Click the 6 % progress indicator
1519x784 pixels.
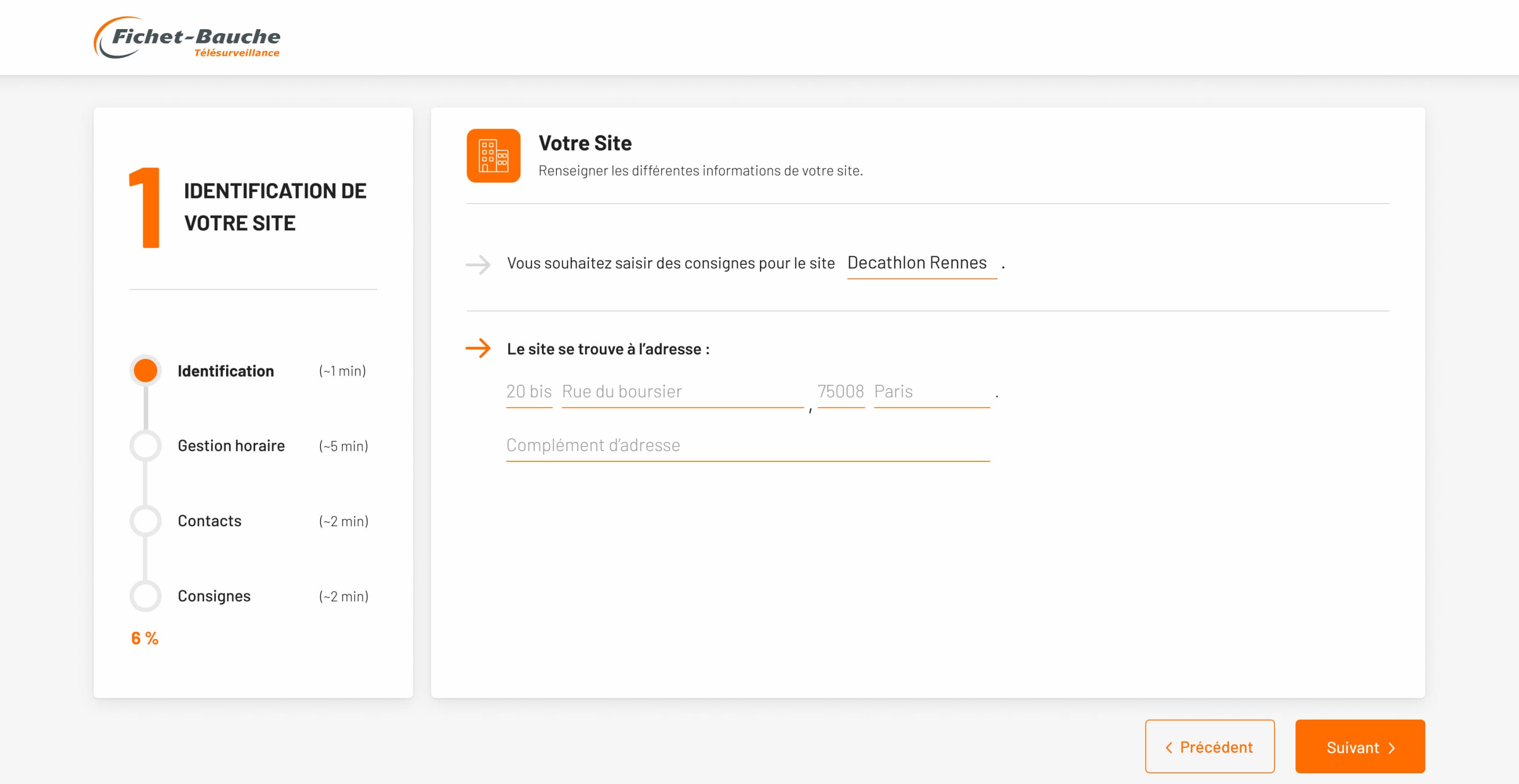(x=144, y=638)
